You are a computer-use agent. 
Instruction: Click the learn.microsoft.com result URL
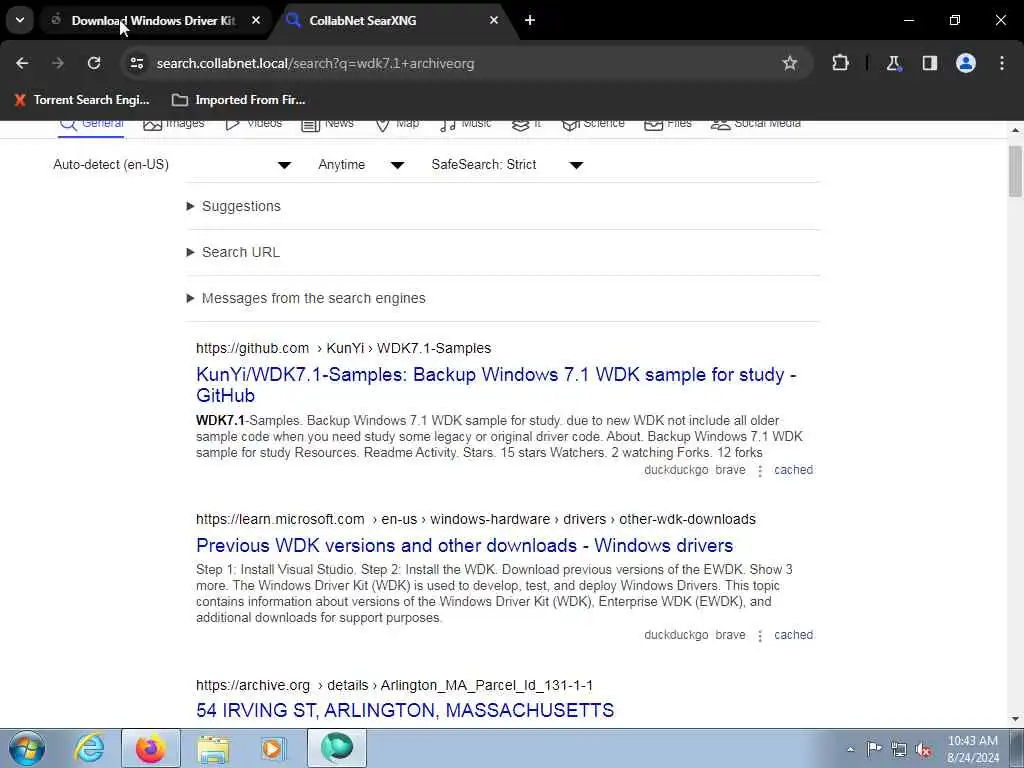(x=475, y=519)
